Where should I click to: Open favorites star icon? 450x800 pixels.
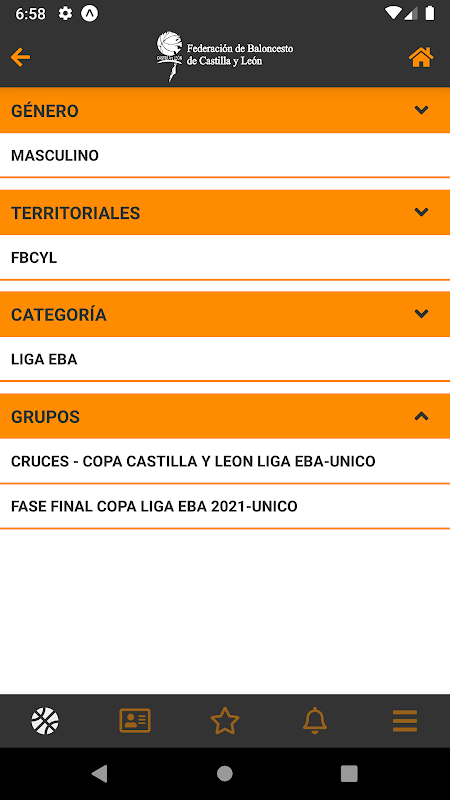pos(225,721)
